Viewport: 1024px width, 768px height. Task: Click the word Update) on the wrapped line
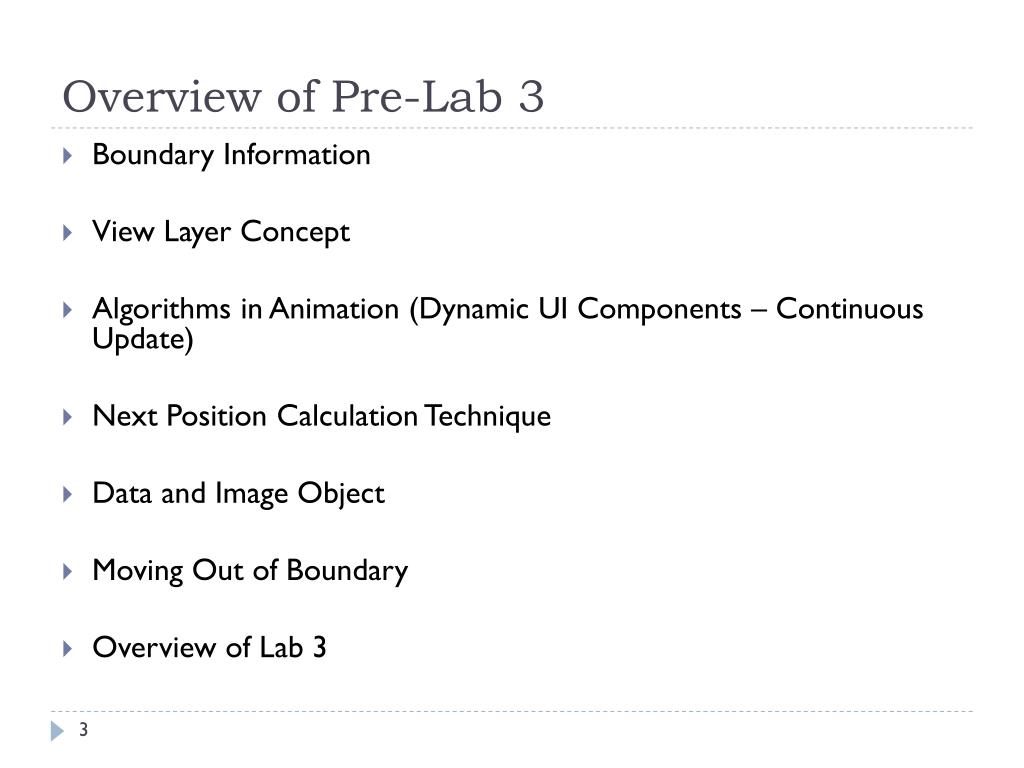coord(143,340)
